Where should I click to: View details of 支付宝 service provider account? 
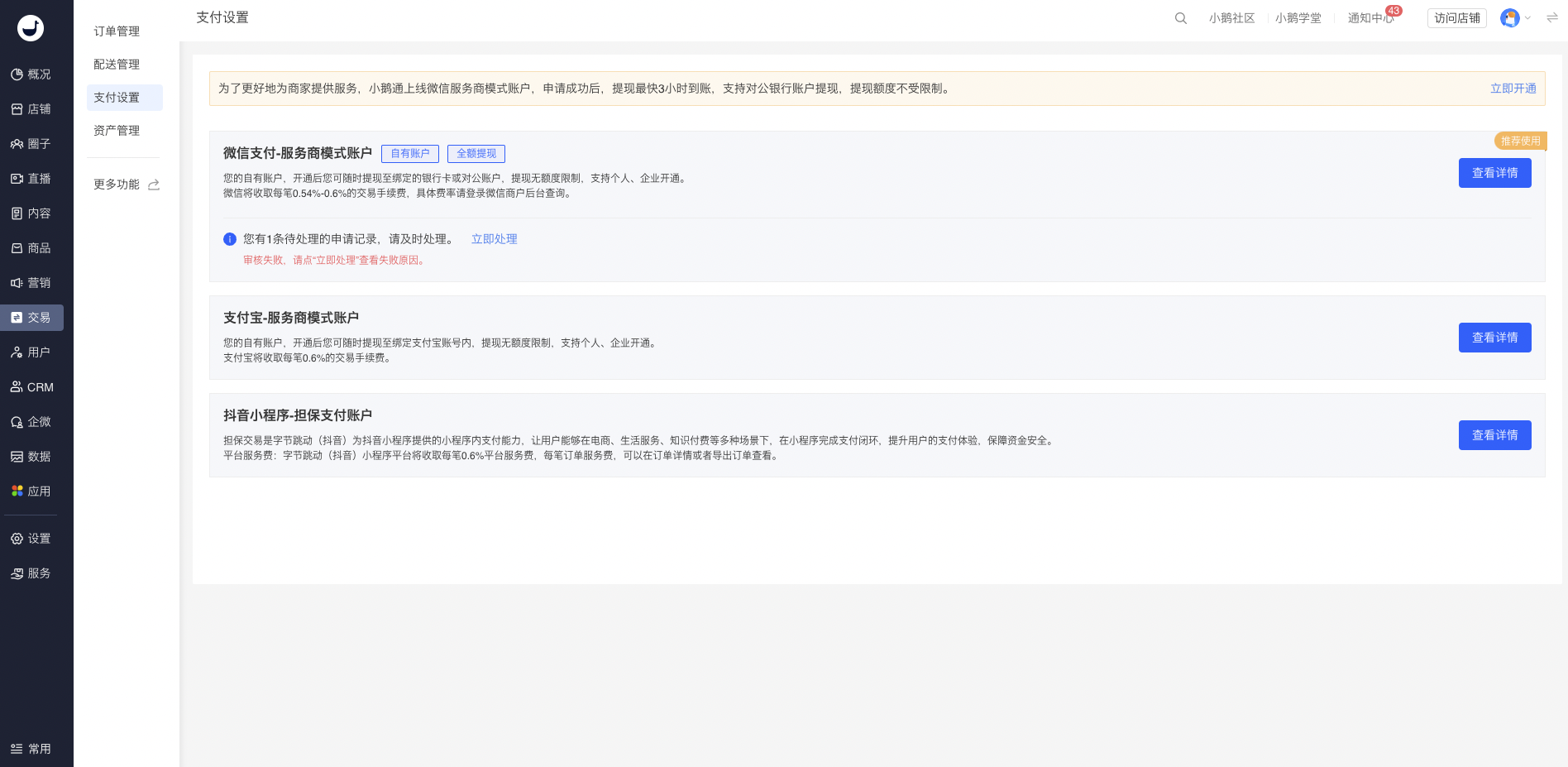pyautogui.click(x=1494, y=338)
